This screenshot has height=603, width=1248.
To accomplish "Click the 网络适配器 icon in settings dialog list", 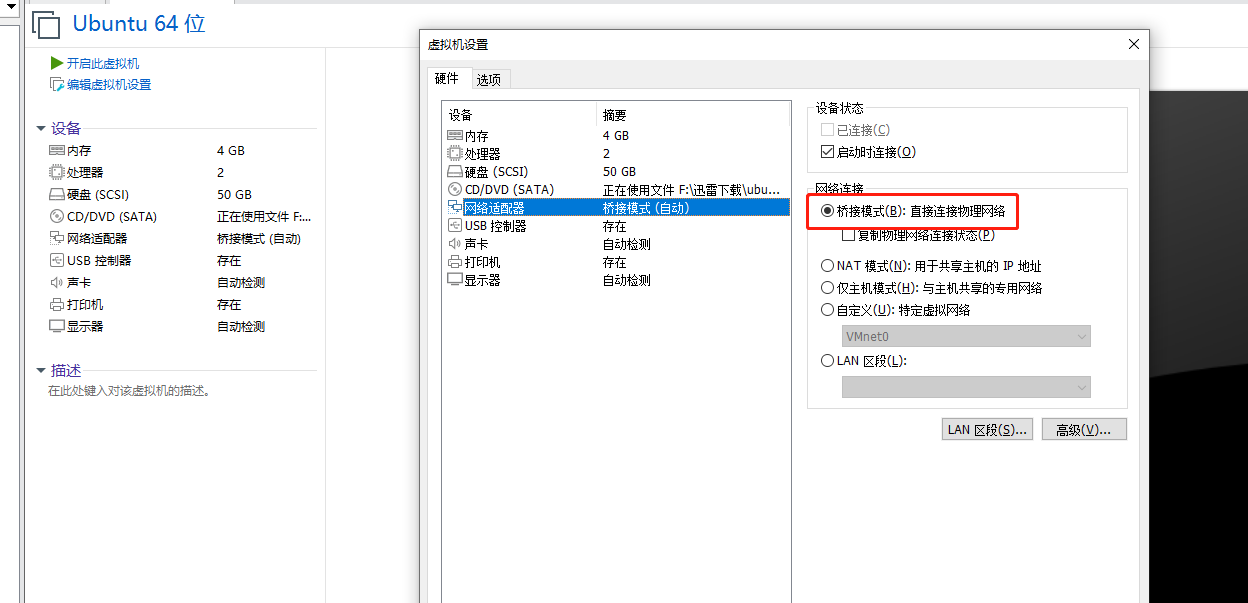I will pos(454,207).
